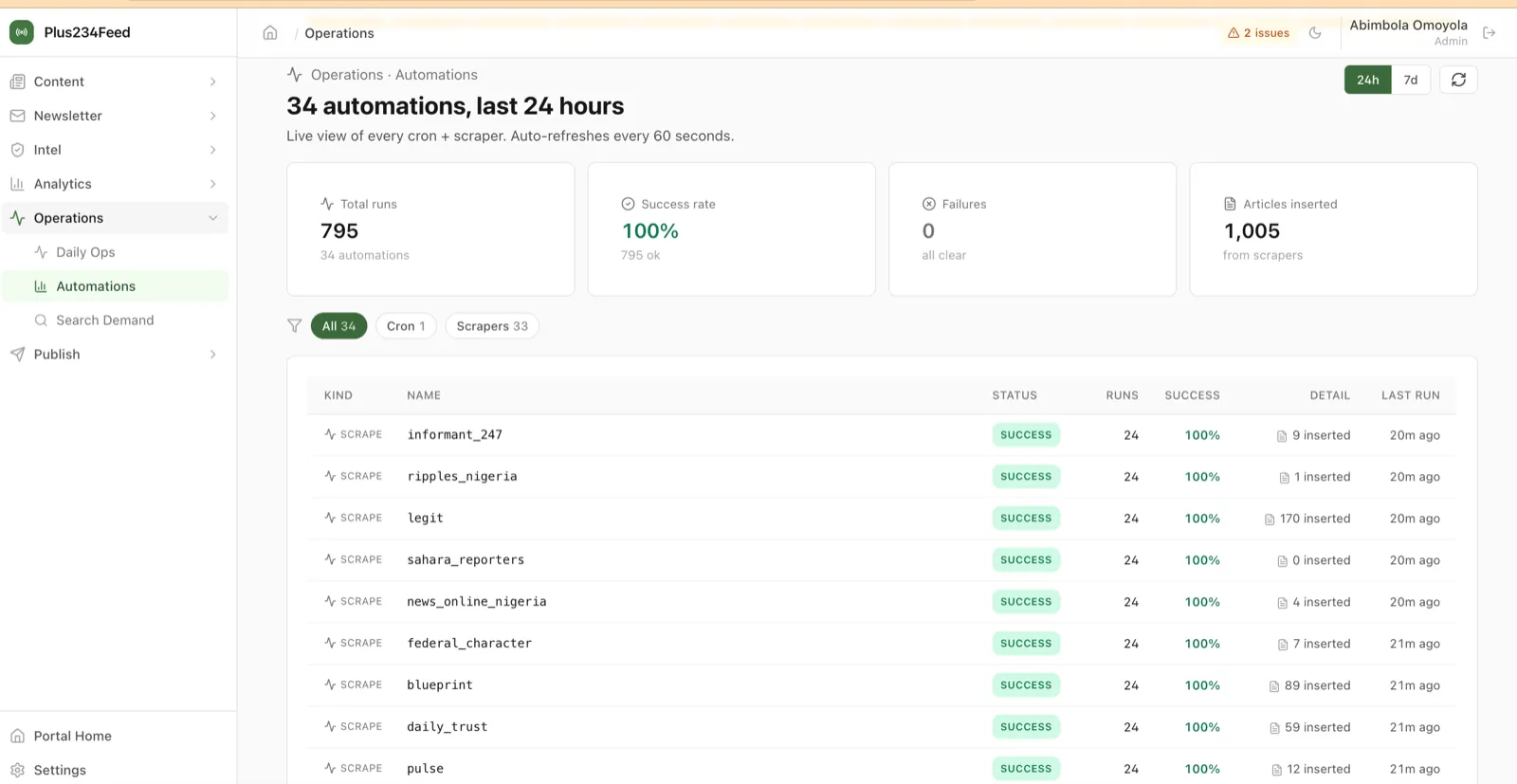
Task: Switch time range to 7d
Action: [1411, 80]
